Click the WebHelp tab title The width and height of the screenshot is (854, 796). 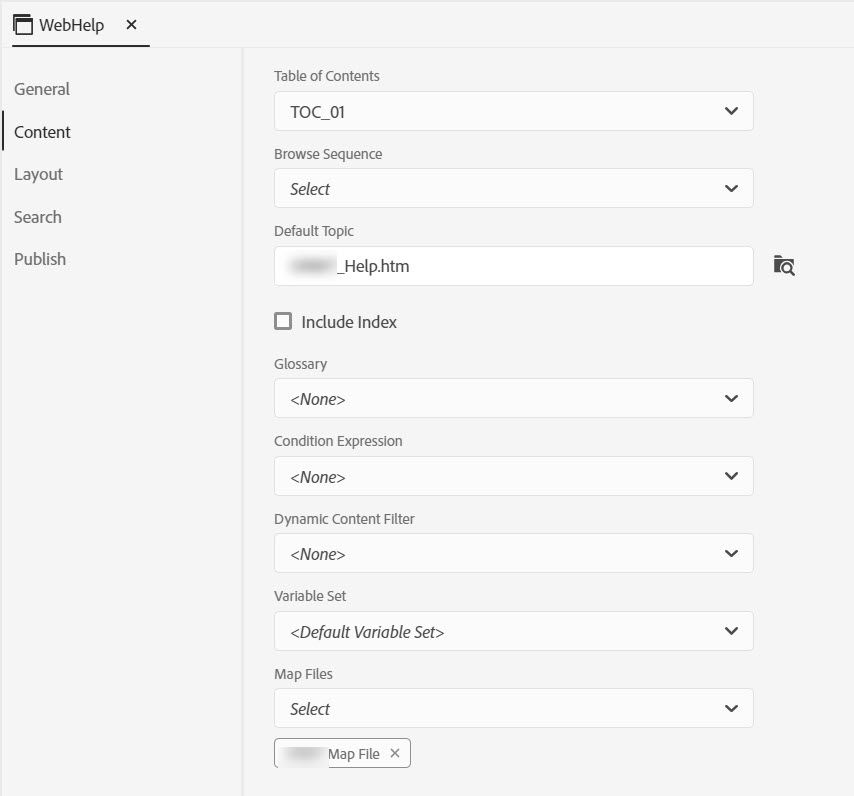(x=71, y=25)
